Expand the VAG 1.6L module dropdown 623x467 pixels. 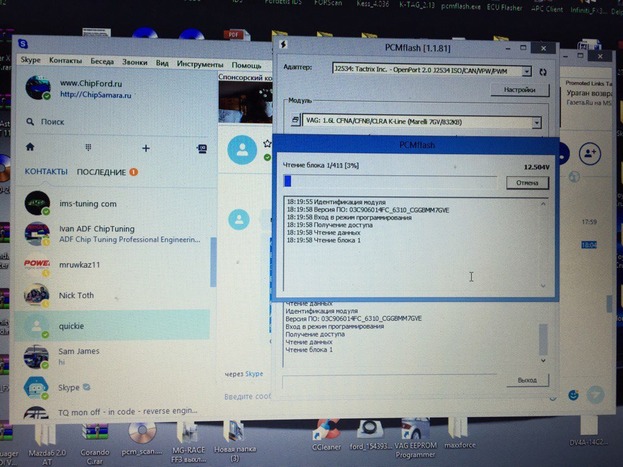536,122
